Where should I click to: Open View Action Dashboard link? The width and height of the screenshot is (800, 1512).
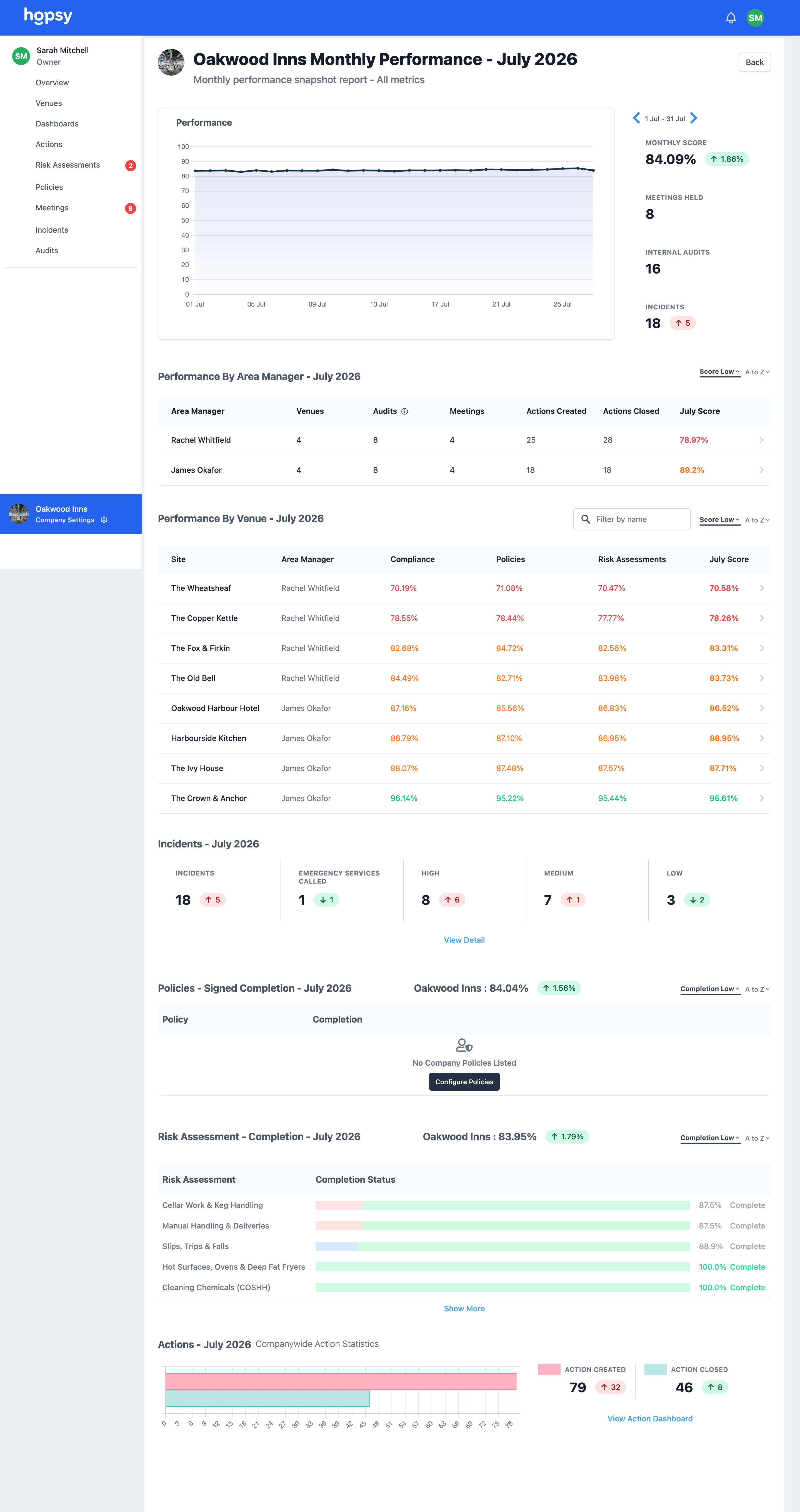click(x=650, y=1419)
